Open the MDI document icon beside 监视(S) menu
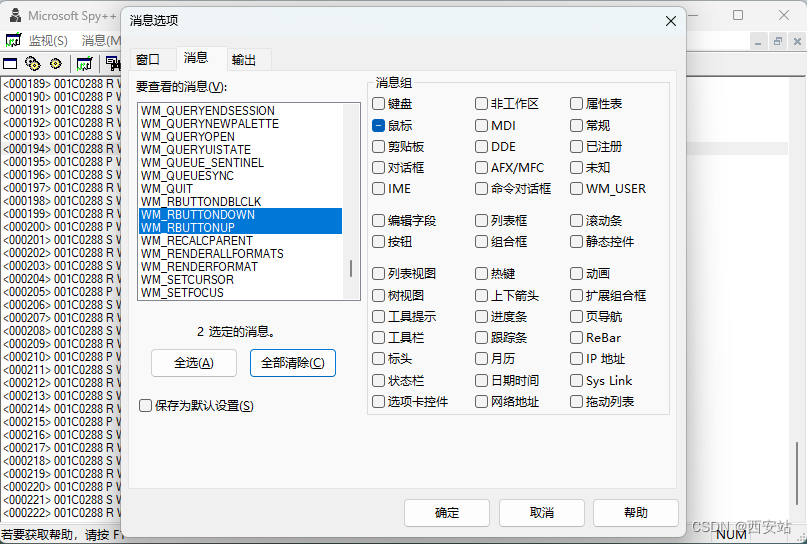Viewport: 807px width, 544px height. [x=13, y=40]
